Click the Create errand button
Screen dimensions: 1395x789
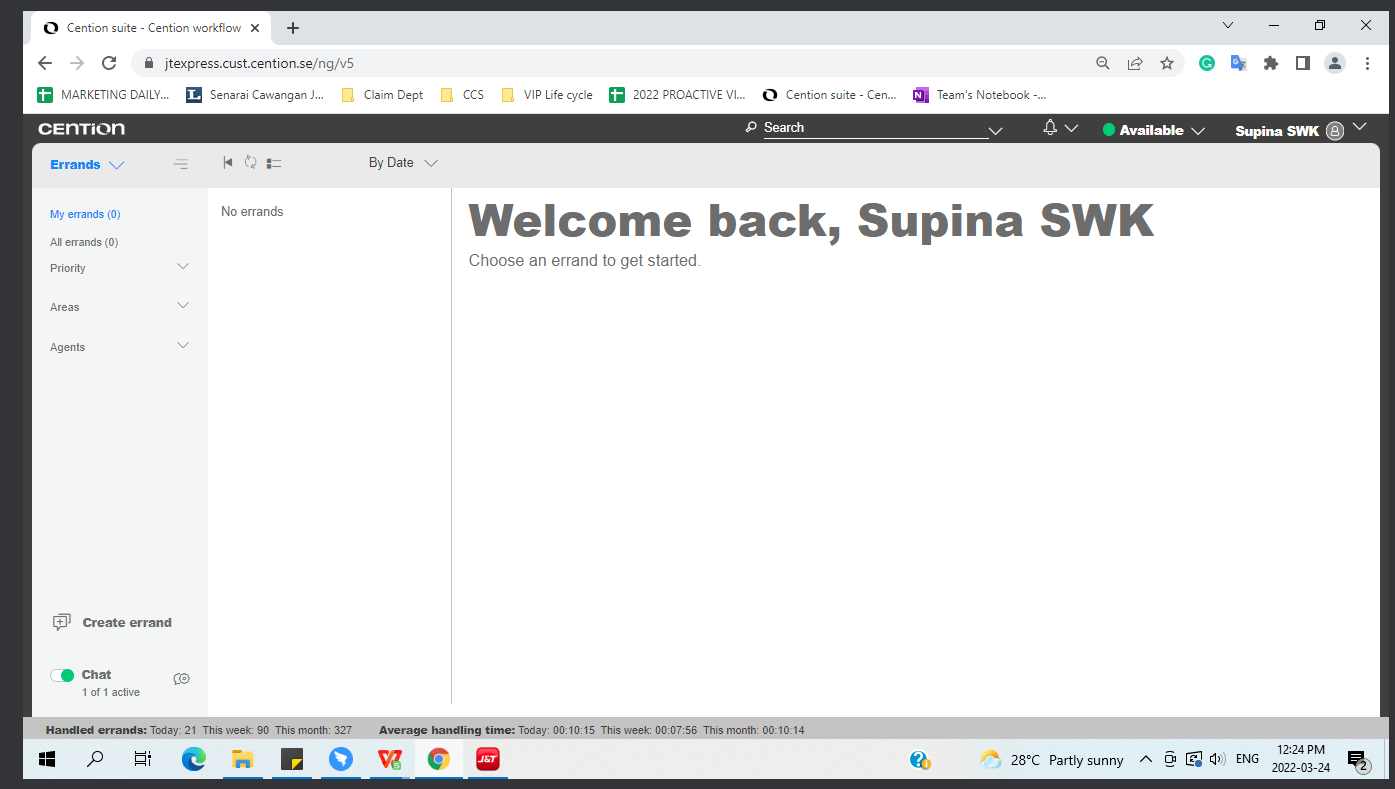112,622
